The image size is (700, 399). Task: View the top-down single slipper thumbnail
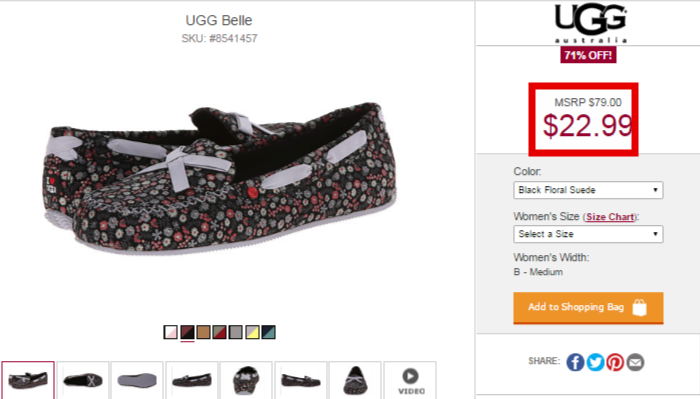pos(355,380)
